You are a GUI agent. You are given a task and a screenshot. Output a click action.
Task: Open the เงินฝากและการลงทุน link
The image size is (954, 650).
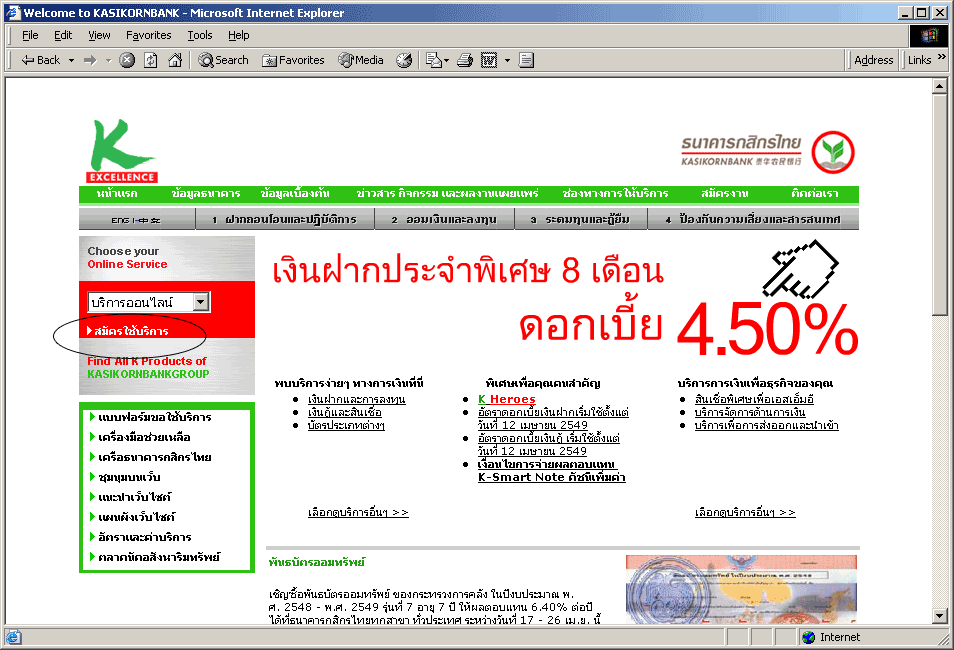(x=357, y=399)
